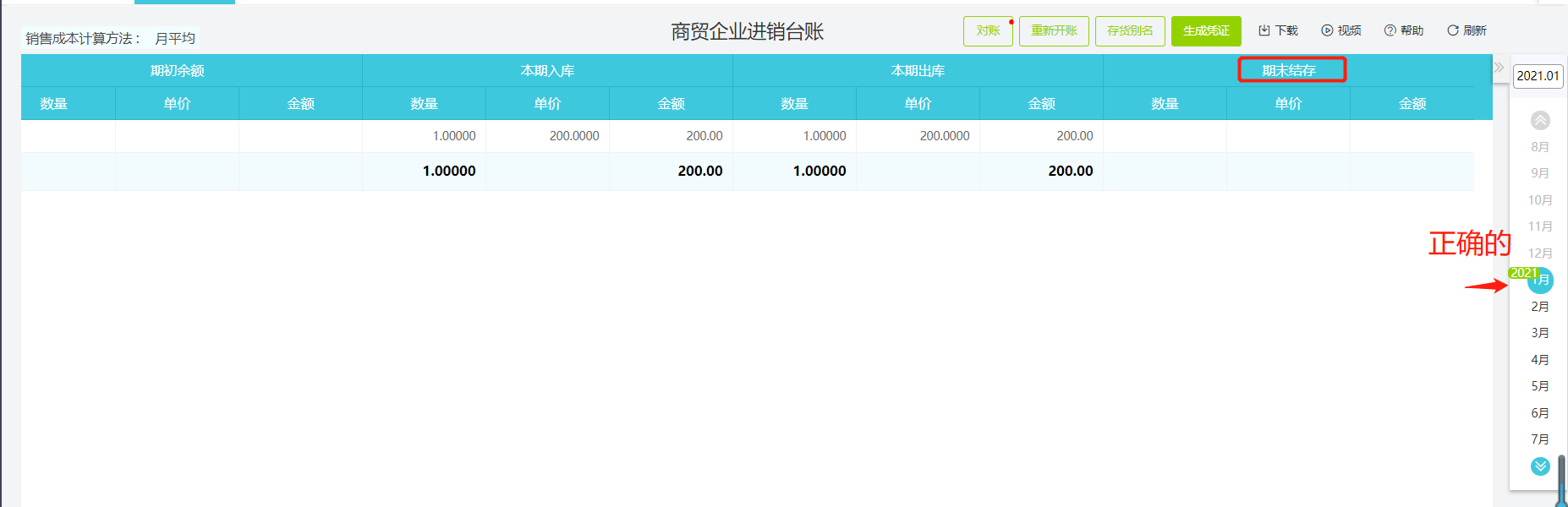Image resolution: width=1568 pixels, height=507 pixels.
Task: Click 数量 header under 本期出库
Action: pos(794,103)
